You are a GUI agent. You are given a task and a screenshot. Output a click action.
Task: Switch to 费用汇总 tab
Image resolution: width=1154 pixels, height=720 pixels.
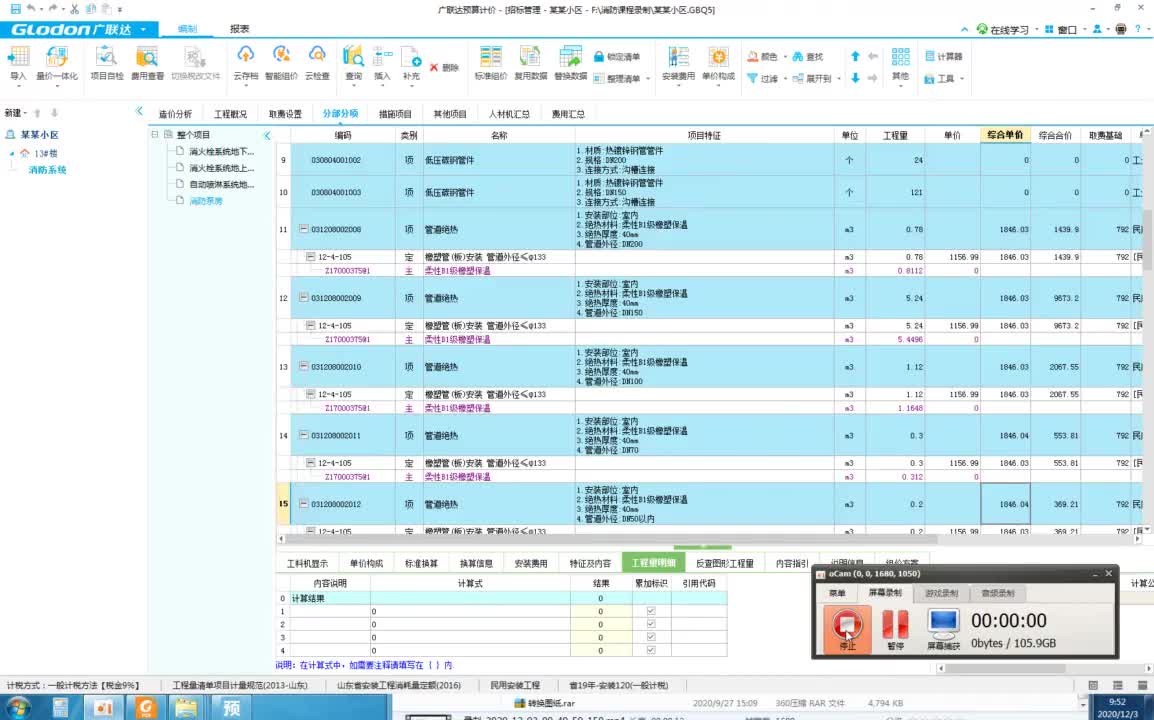click(x=568, y=114)
